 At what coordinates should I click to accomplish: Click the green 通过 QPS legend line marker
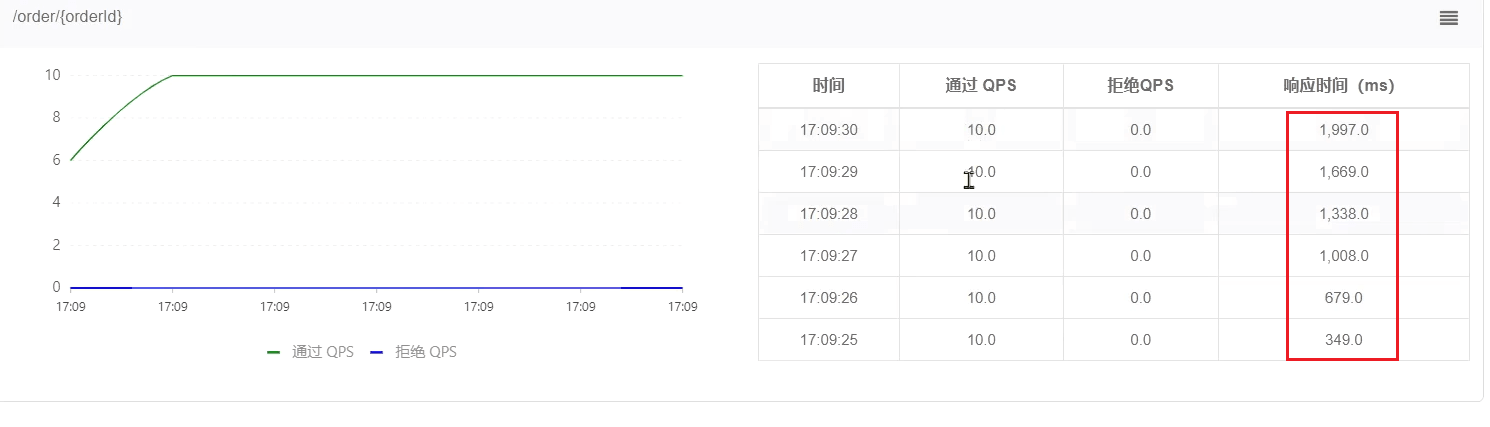point(273,353)
